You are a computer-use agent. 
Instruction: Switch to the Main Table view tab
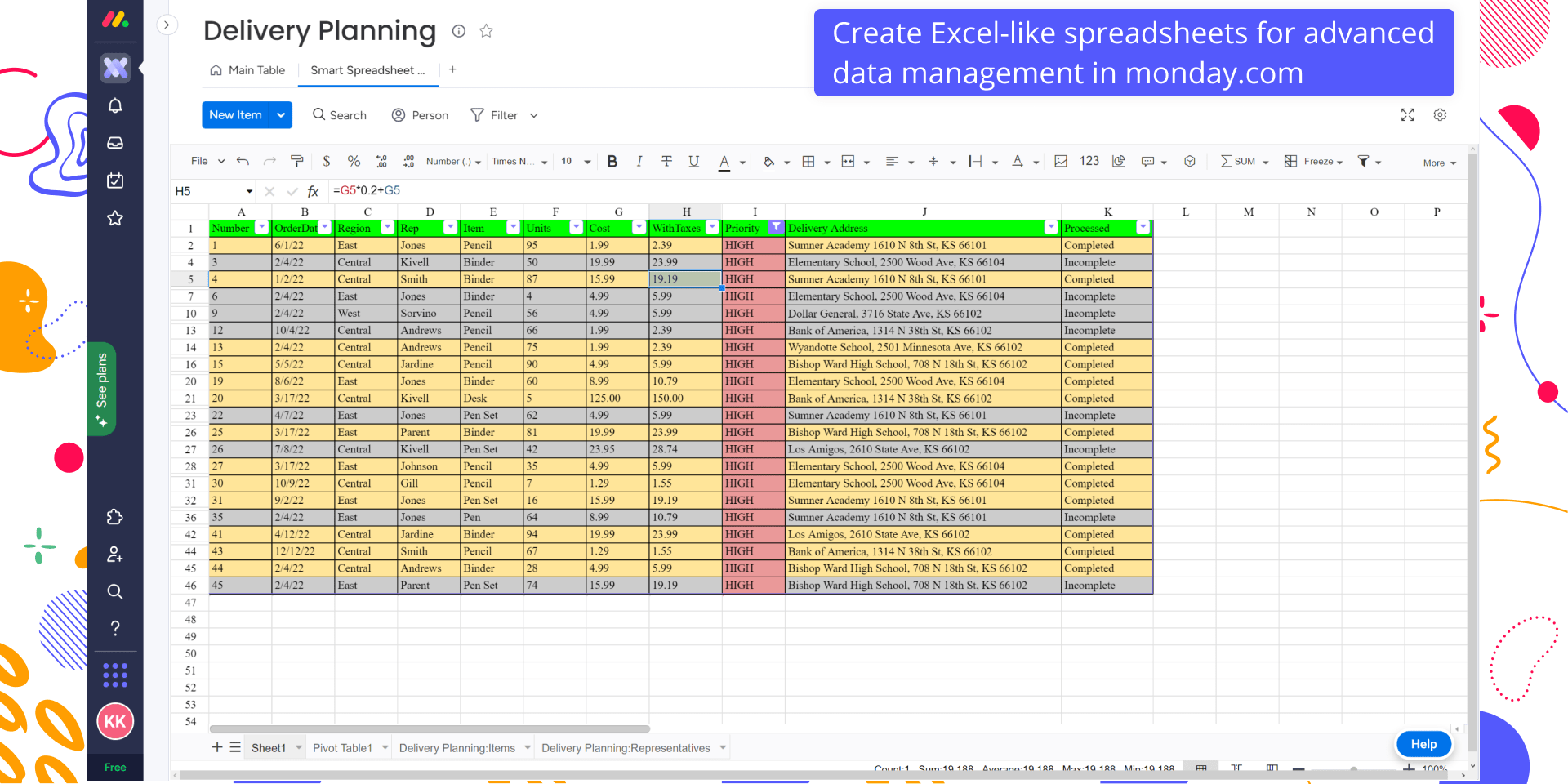coord(247,70)
